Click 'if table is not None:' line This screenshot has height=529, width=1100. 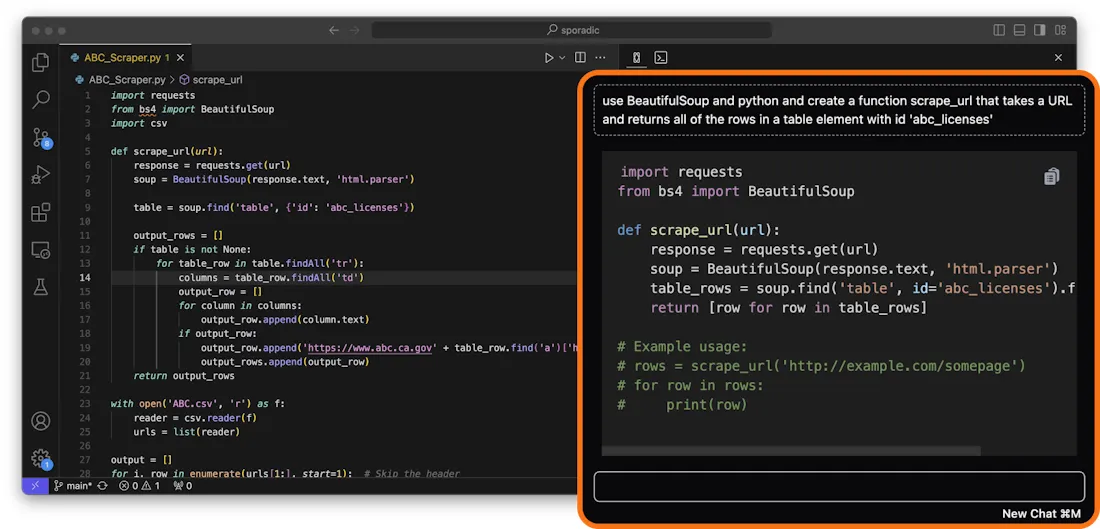(192, 249)
